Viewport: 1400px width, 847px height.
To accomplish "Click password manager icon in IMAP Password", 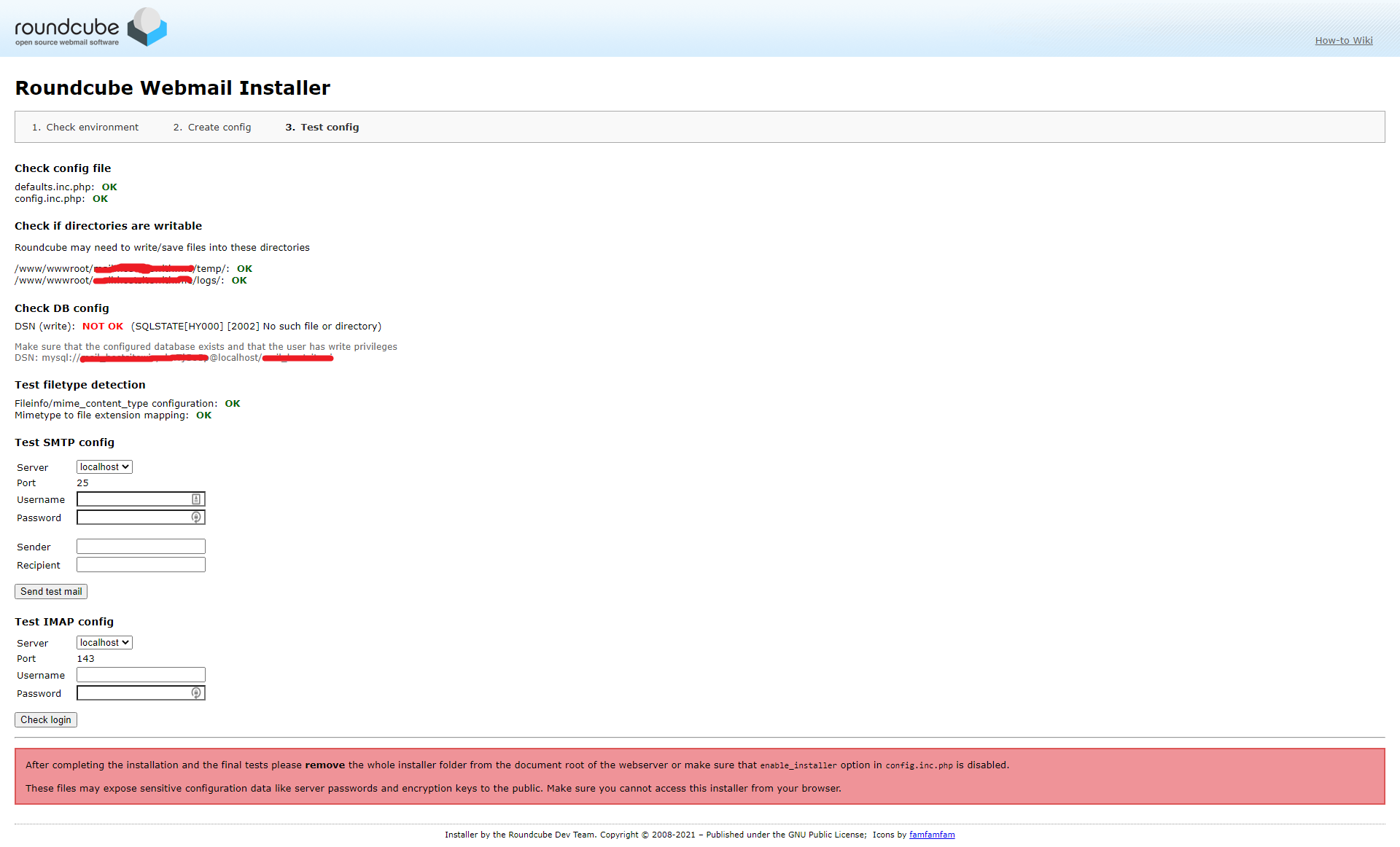I will click(196, 693).
